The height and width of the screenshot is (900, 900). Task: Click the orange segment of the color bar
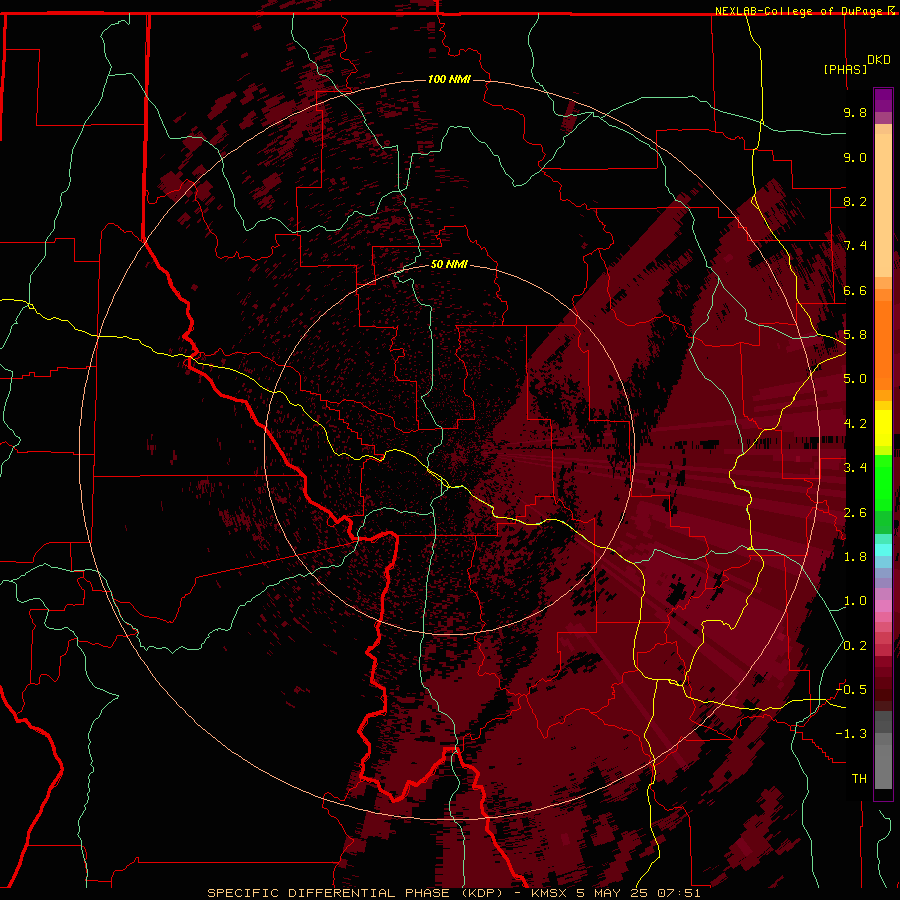[883, 346]
